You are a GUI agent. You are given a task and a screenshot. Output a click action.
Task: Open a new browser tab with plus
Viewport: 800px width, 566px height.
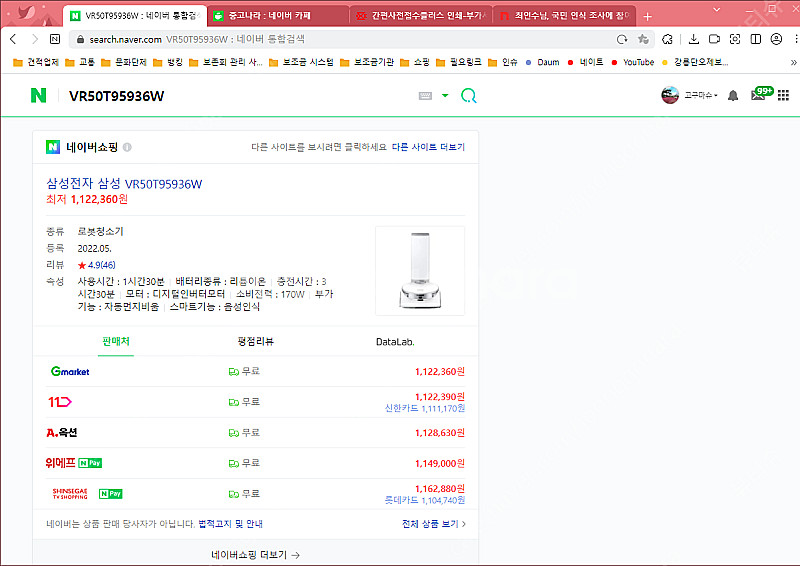tap(647, 16)
